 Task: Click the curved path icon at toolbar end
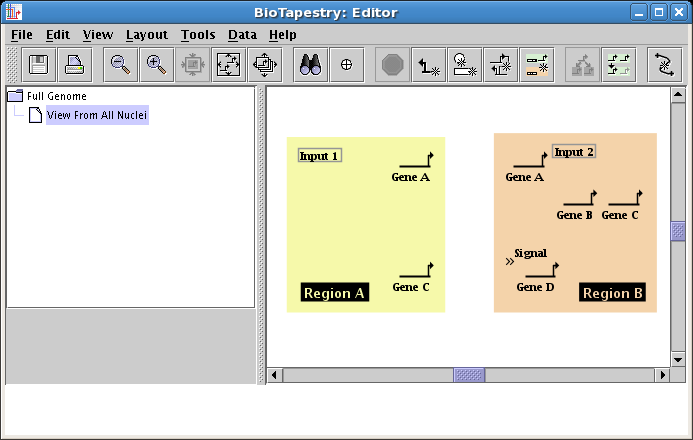pyautogui.click(x=664, y=65)
